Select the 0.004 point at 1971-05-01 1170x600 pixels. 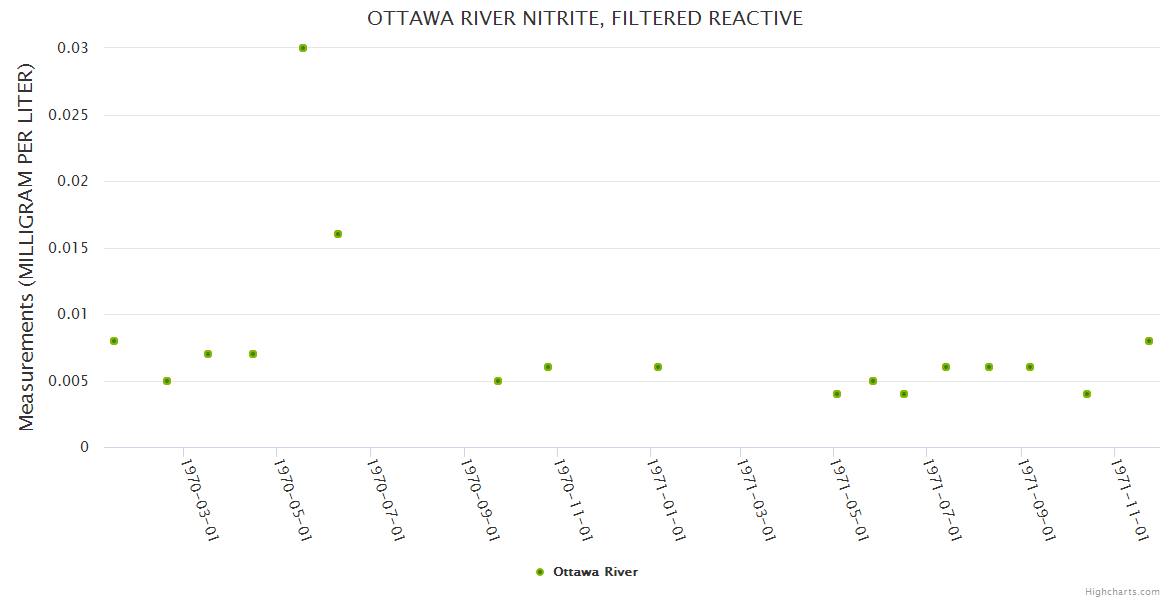837,394
